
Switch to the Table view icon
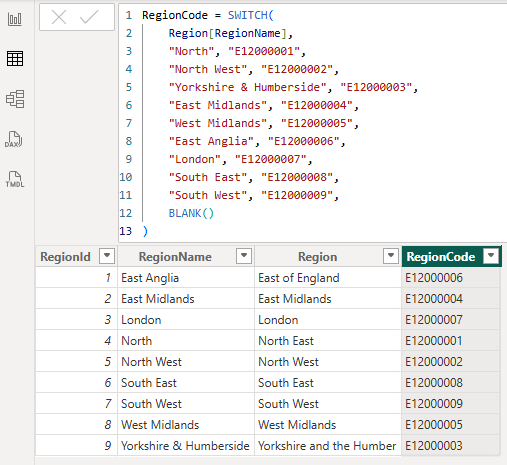[15, 59]
